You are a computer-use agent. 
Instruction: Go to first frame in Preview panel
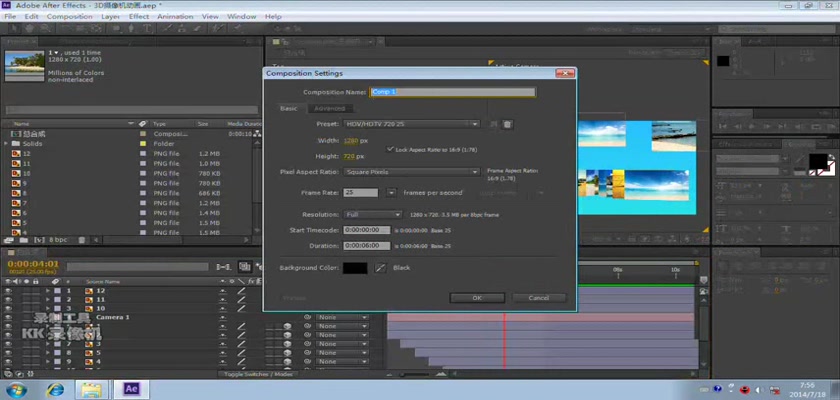pyautogui.click(x=723, y=127)
